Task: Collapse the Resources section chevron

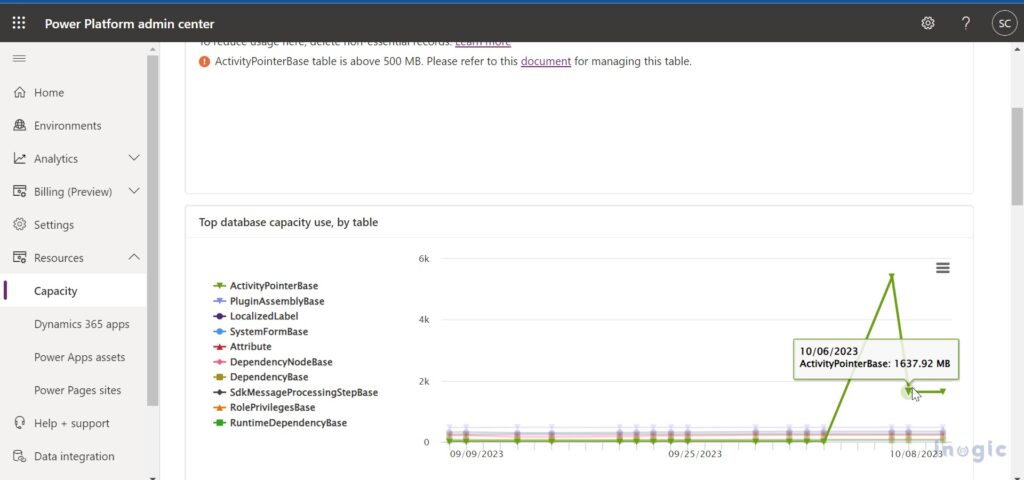Action: tap(135, 258)
